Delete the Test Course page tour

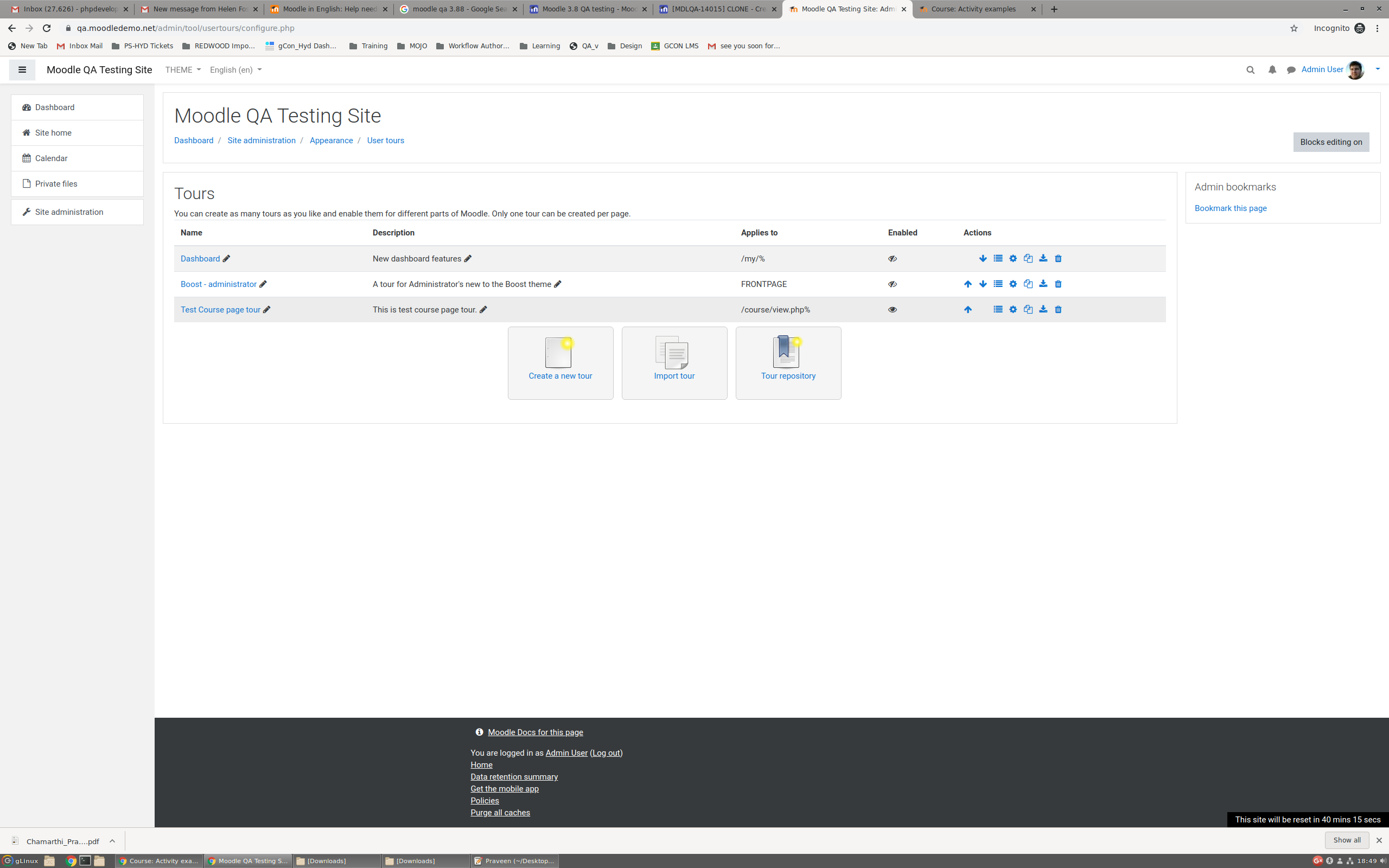click(1058, 309)
